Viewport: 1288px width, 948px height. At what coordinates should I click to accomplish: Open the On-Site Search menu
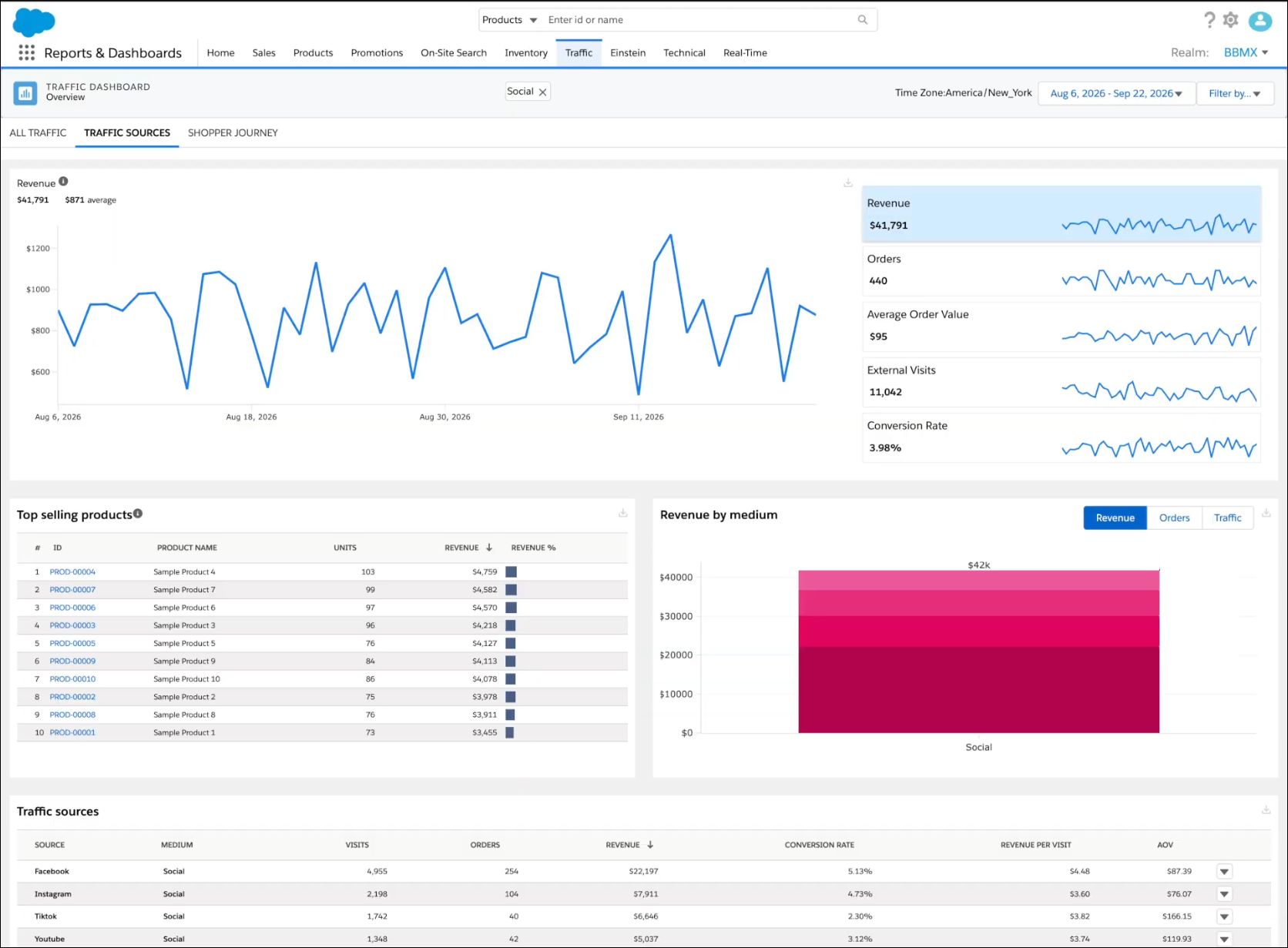coord(454,52)
